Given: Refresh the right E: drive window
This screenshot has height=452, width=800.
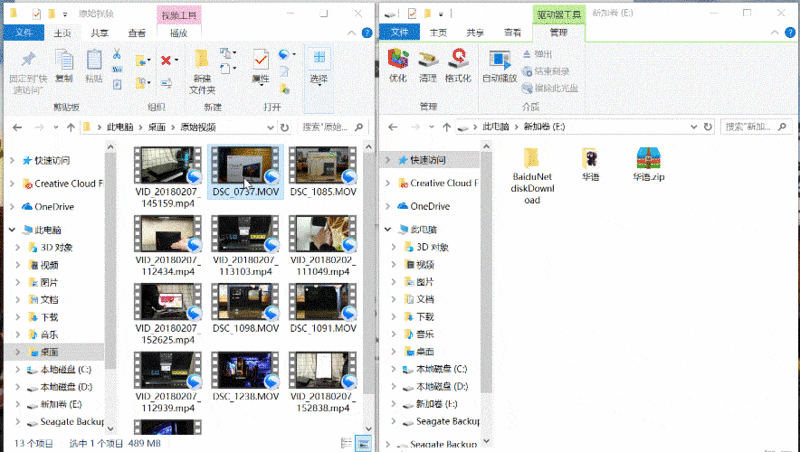Looking at the screenshot, I should point(708,127).
